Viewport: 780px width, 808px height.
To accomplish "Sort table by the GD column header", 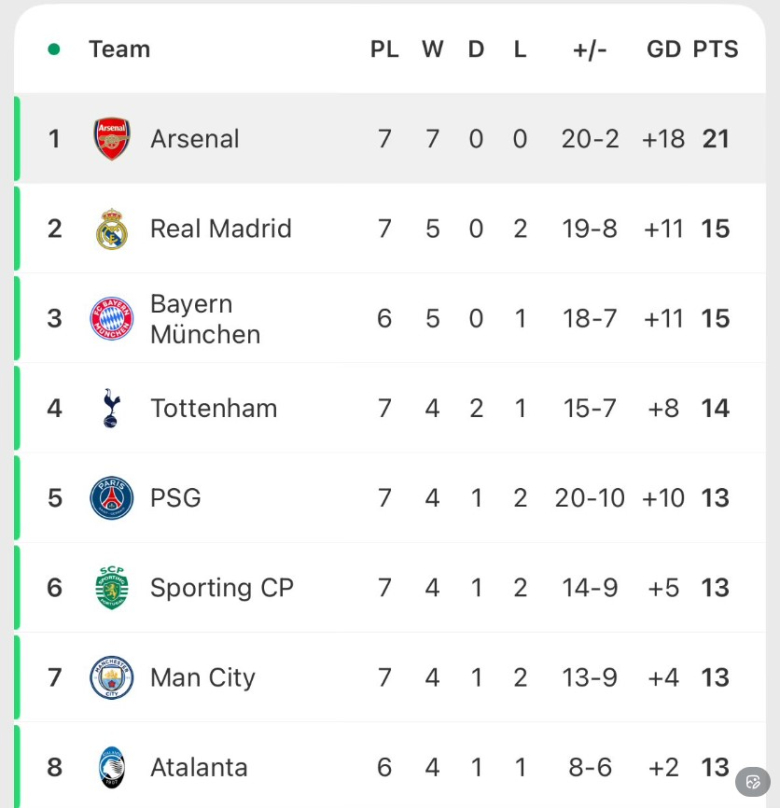I will click(x=664, y=49).
